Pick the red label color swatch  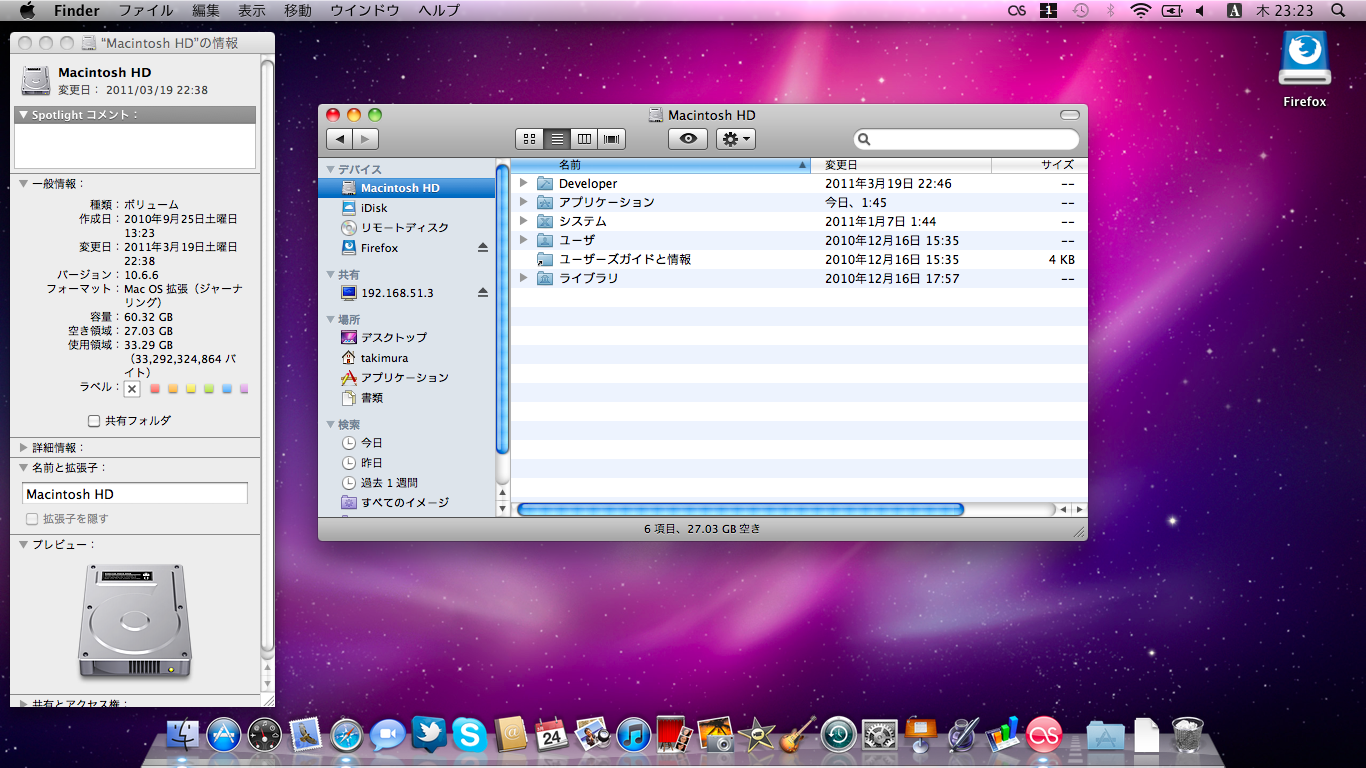tap(155, 388)
